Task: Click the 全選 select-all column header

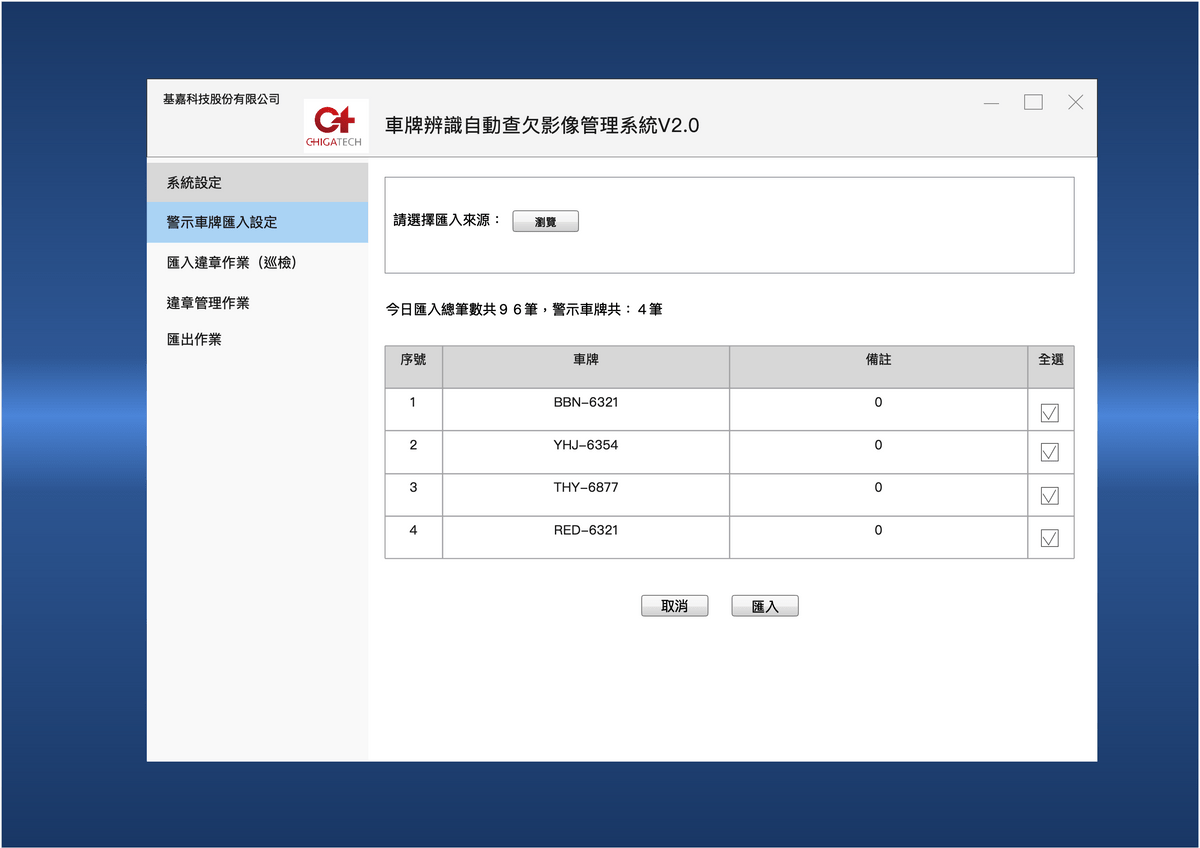Action: 1050,360
